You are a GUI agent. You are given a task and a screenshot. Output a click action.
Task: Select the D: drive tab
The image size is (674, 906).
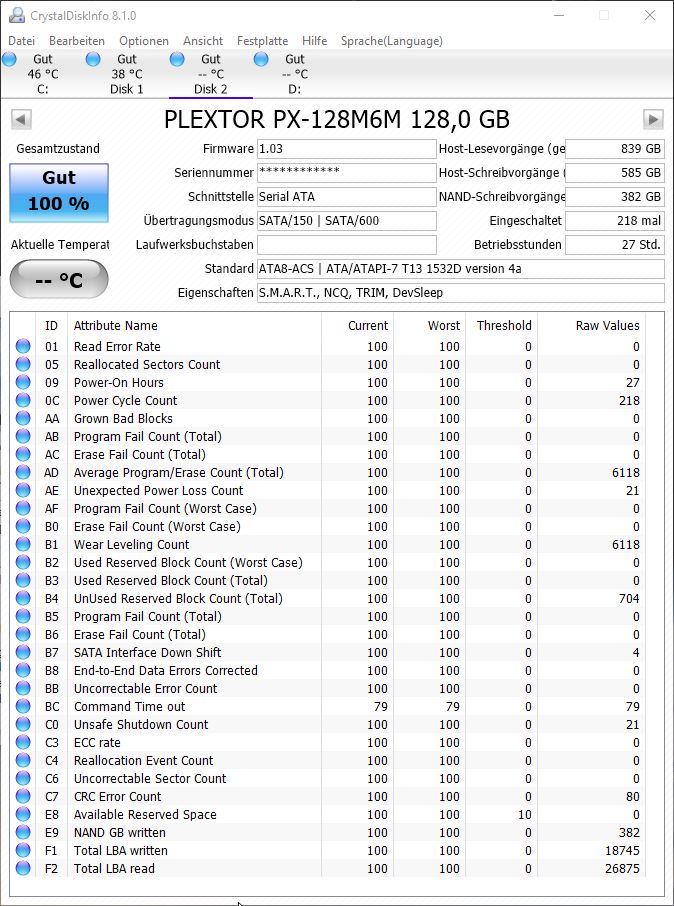click(x=295, y=74)
